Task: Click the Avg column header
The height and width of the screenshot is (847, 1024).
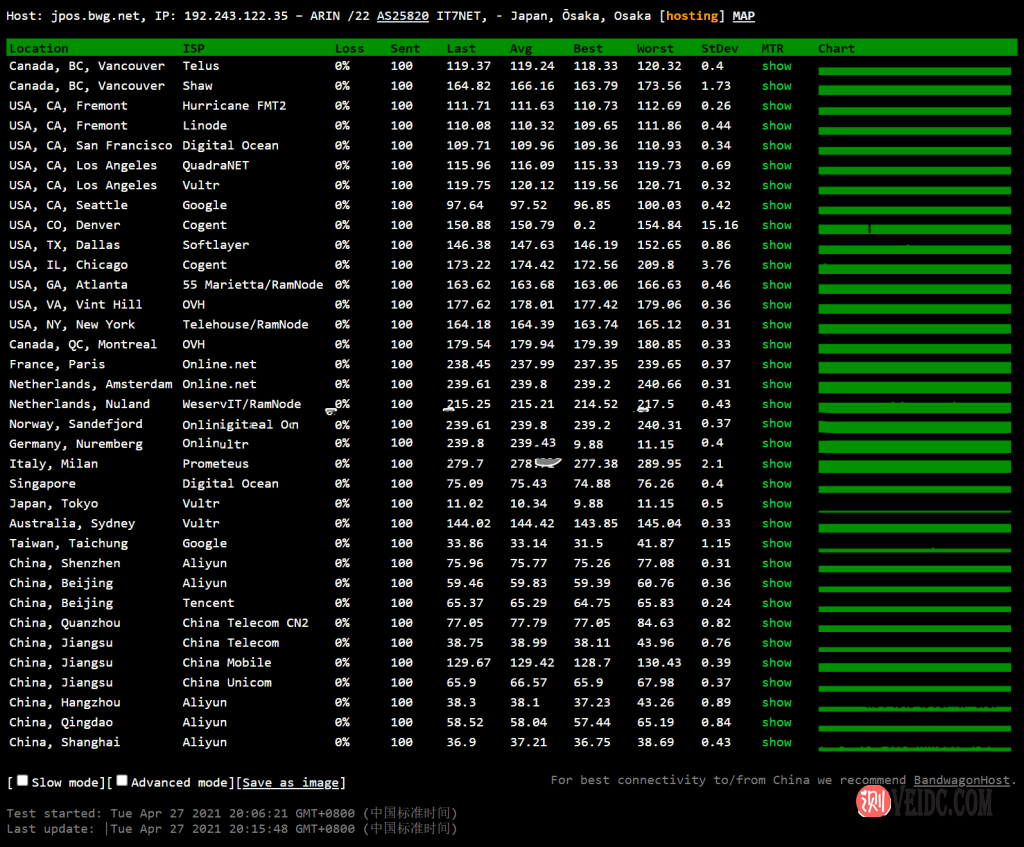Action: coord(521,48)
